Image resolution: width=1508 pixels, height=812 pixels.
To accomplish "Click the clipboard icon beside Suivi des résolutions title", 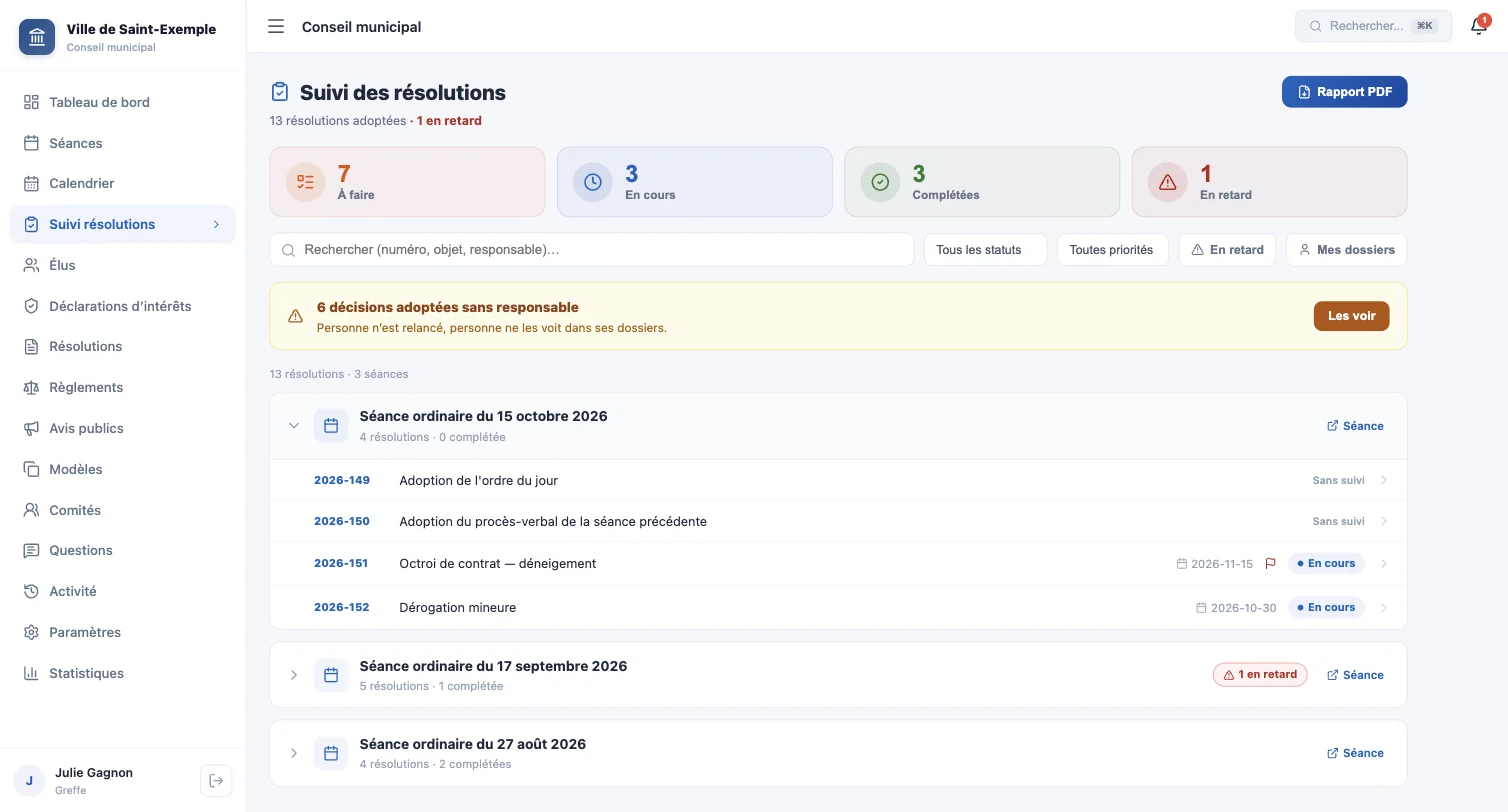I will (x=280, y=92).
